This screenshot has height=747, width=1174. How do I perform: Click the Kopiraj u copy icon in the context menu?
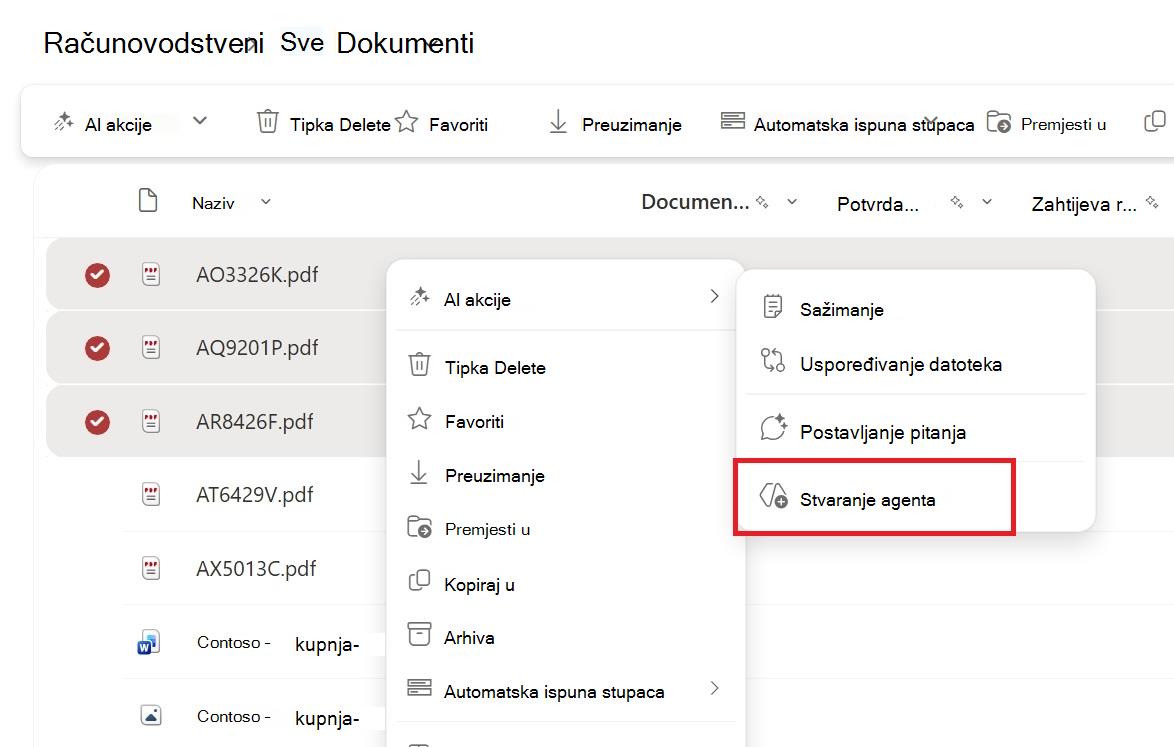(x=419, y=581)
